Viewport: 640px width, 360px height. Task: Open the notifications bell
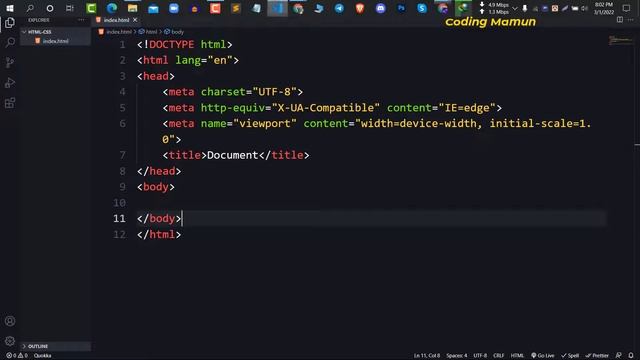(631, 356)
